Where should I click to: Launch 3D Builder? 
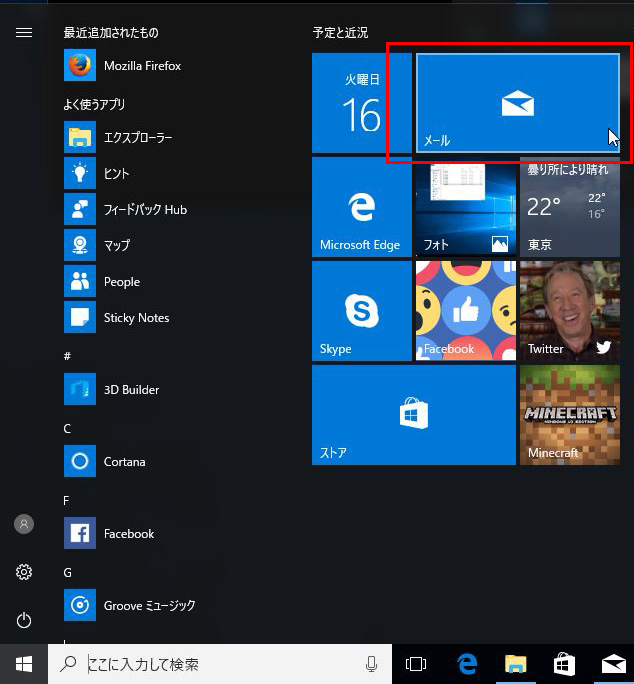pos(112,389)
